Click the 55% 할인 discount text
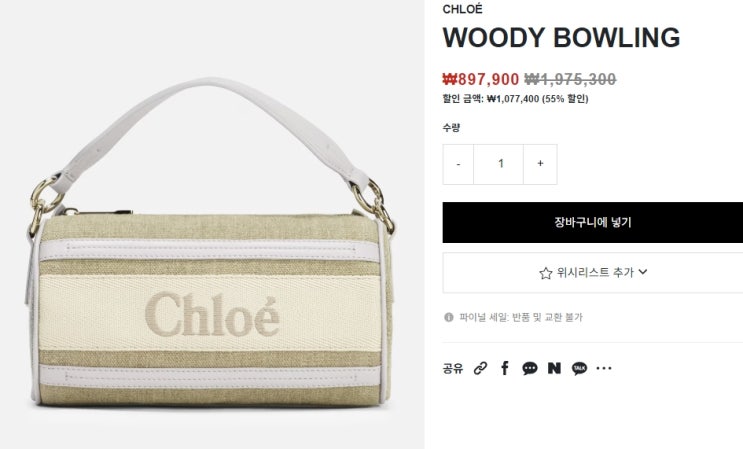 [x=565, y=99]
